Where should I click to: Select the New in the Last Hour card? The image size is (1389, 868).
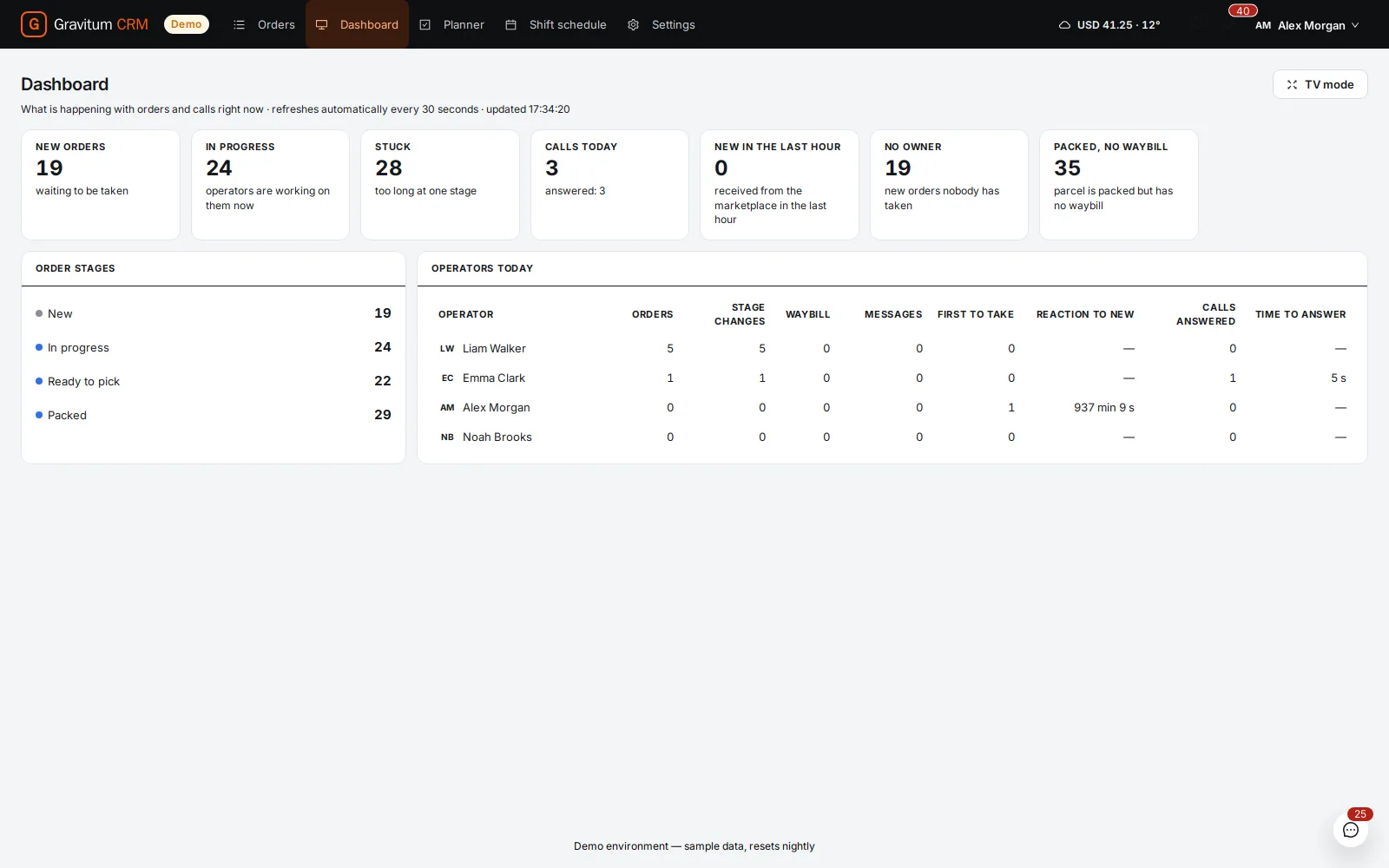780,185
